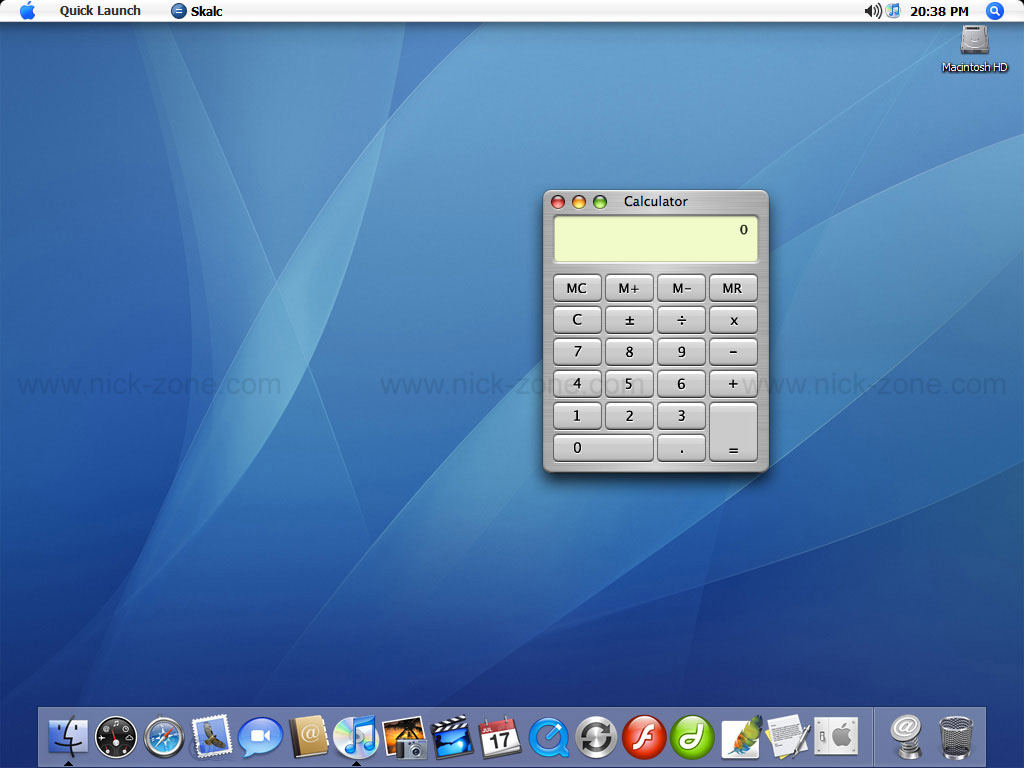Click calculator digit 5
The image size is (1024, 768).
coord(629,384)
